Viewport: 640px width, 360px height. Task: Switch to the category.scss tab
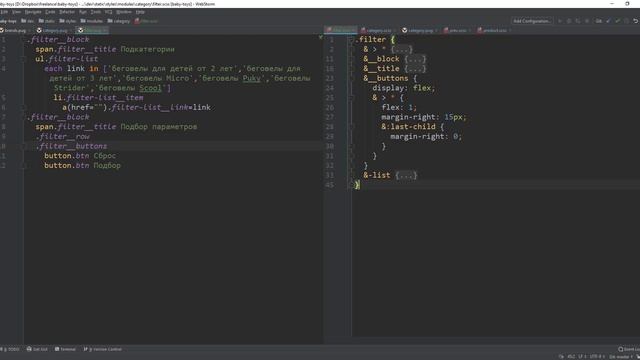[x=378, y=30]
